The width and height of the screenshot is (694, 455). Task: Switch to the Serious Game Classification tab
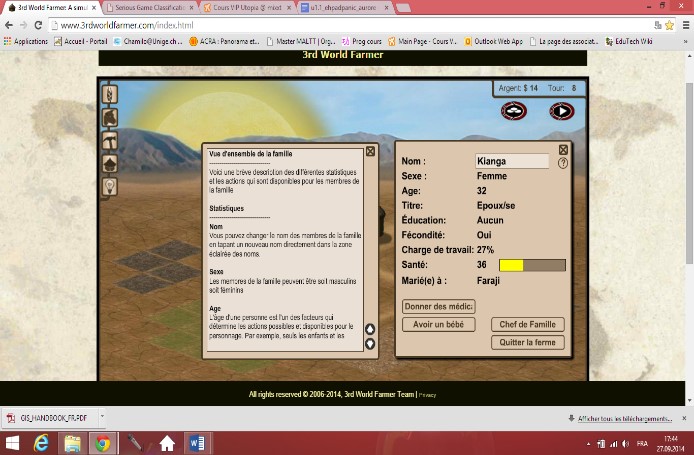[150, 8]
